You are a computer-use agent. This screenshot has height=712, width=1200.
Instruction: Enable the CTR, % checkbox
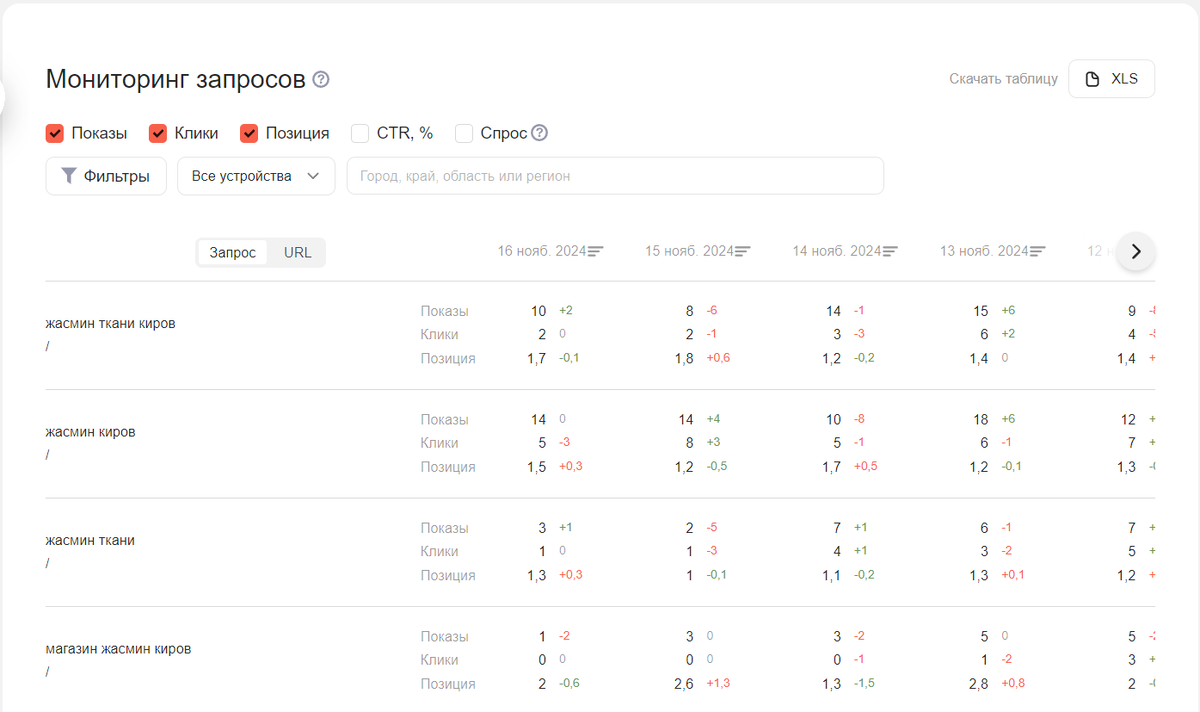pyautogui.click(x=360, y=133)
